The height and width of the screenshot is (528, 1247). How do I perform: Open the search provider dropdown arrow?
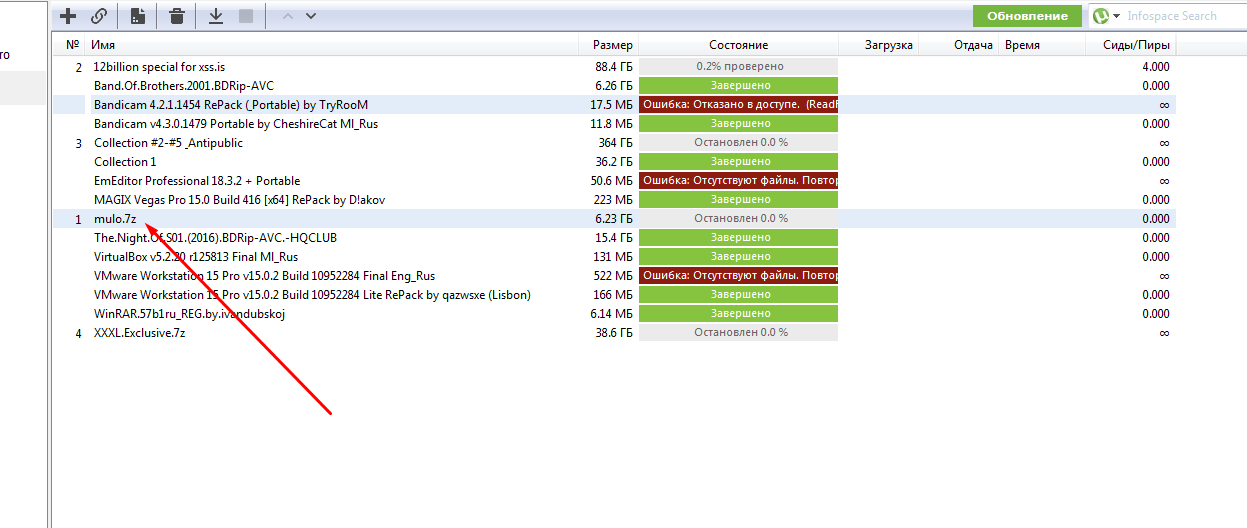1116,16
